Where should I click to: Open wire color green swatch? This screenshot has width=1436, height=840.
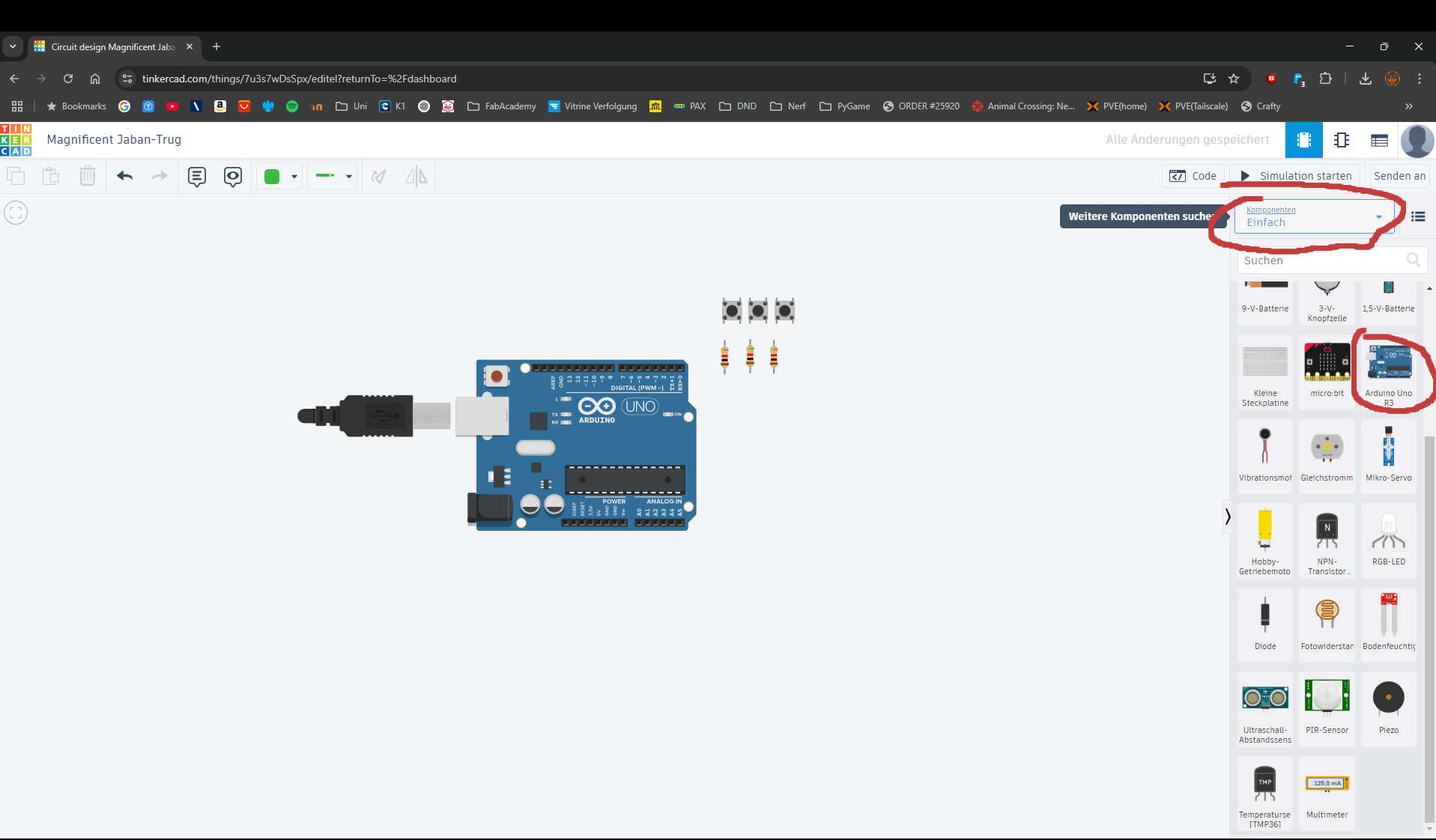(x=272, y=177)
